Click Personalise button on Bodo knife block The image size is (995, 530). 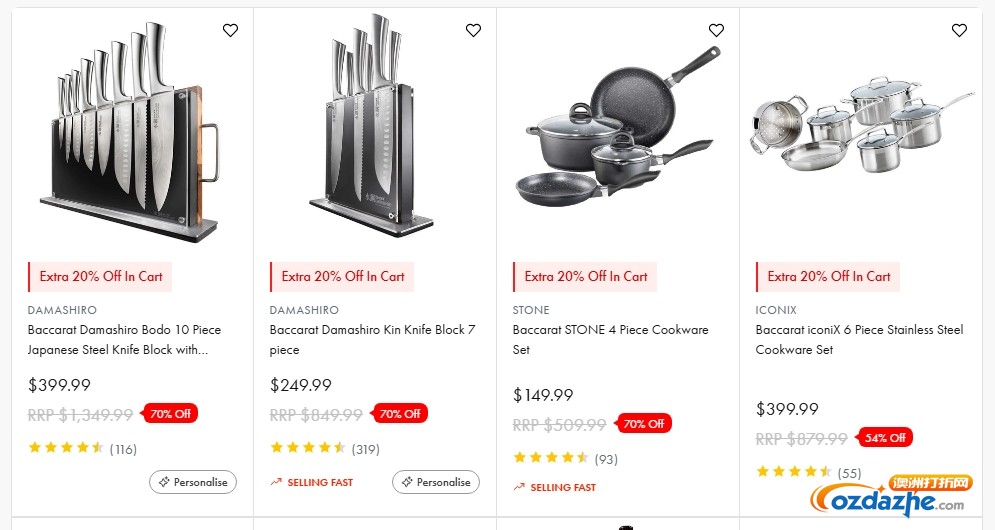(193, 482)
